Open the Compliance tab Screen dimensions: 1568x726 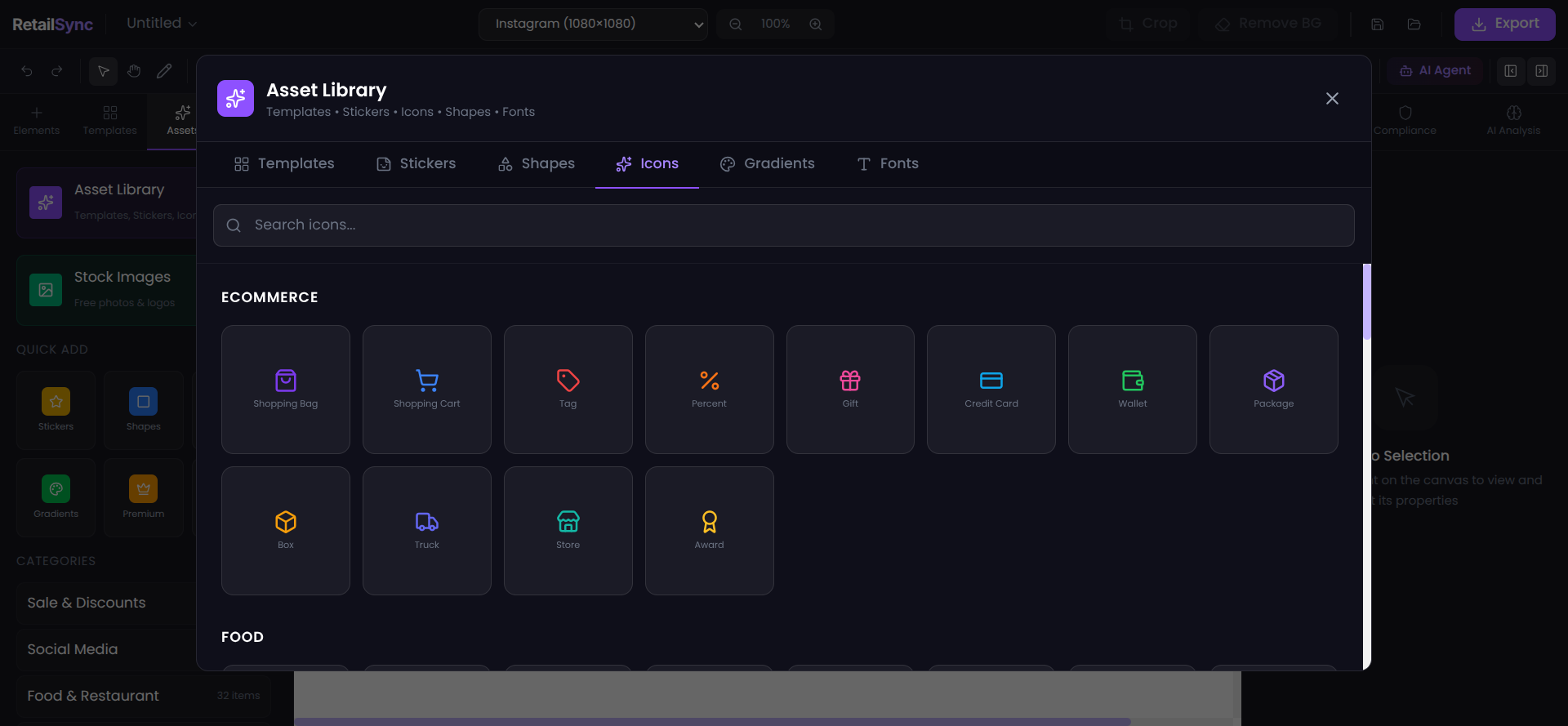coord(1405,121)
